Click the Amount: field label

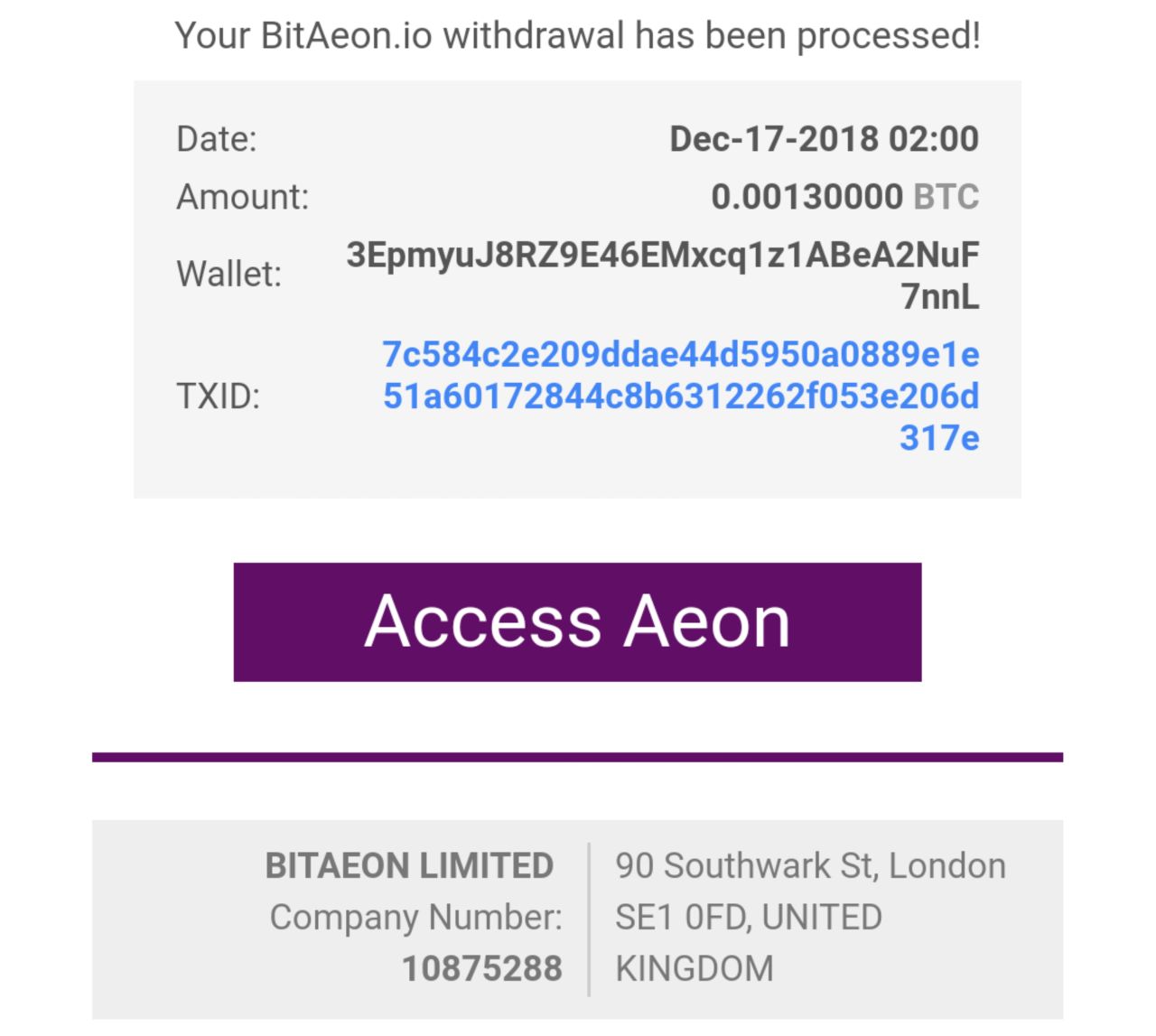tap(243, 196)
